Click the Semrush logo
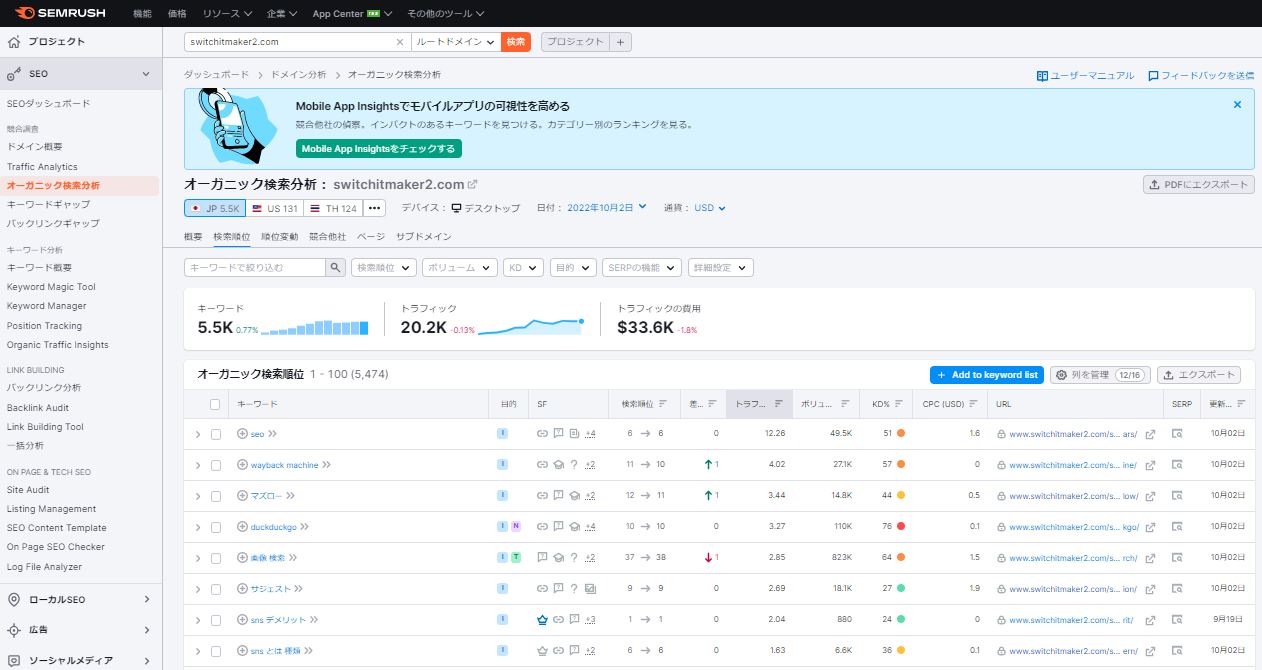Viewport: 1262px width, 670px height. (61, 13)
